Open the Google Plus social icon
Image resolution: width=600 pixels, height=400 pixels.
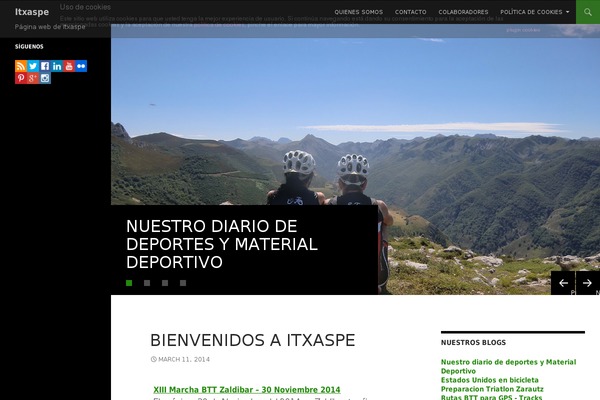33,78
